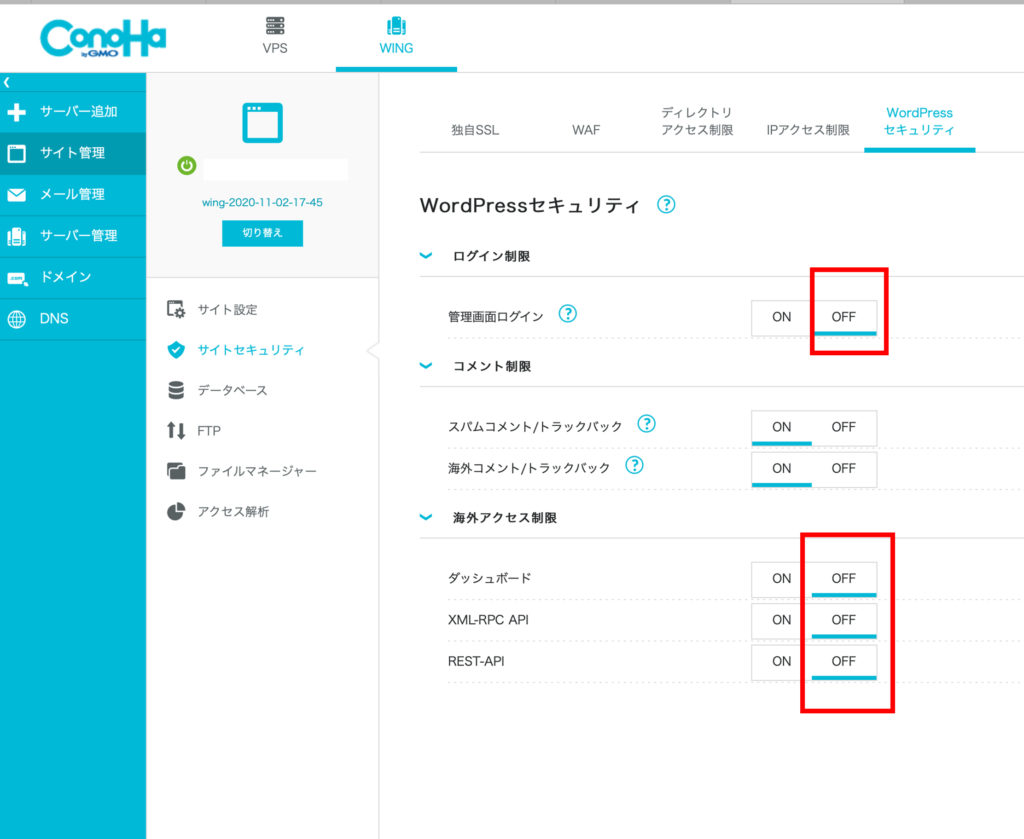This screenshot has height=839, width=1024.
Task: Click the gear icon for サイト設定
Action: click(176, 309)
